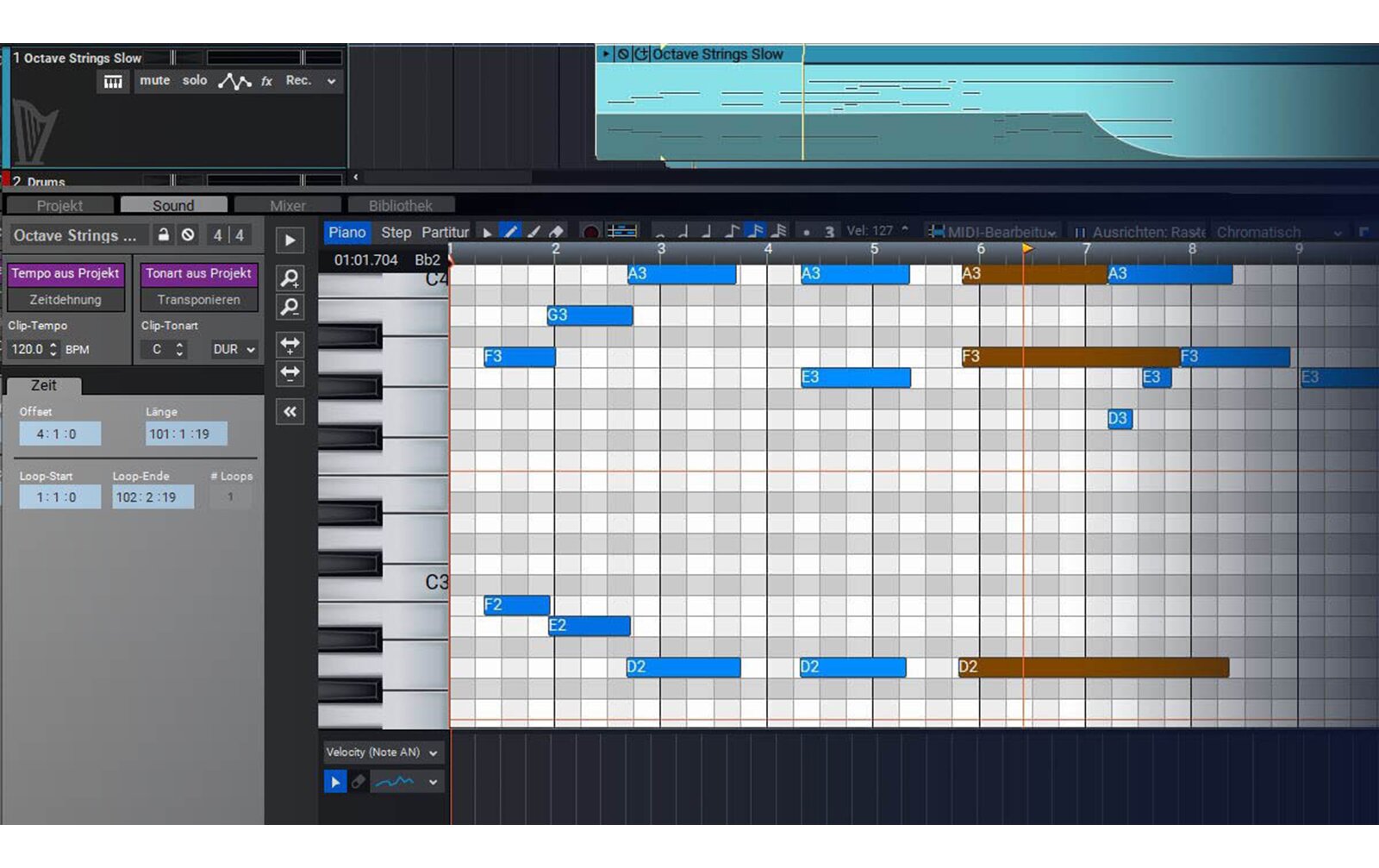Collapse panel with double chevron icon
This screenshot has width=1379, height=868.
click(290, 411)
